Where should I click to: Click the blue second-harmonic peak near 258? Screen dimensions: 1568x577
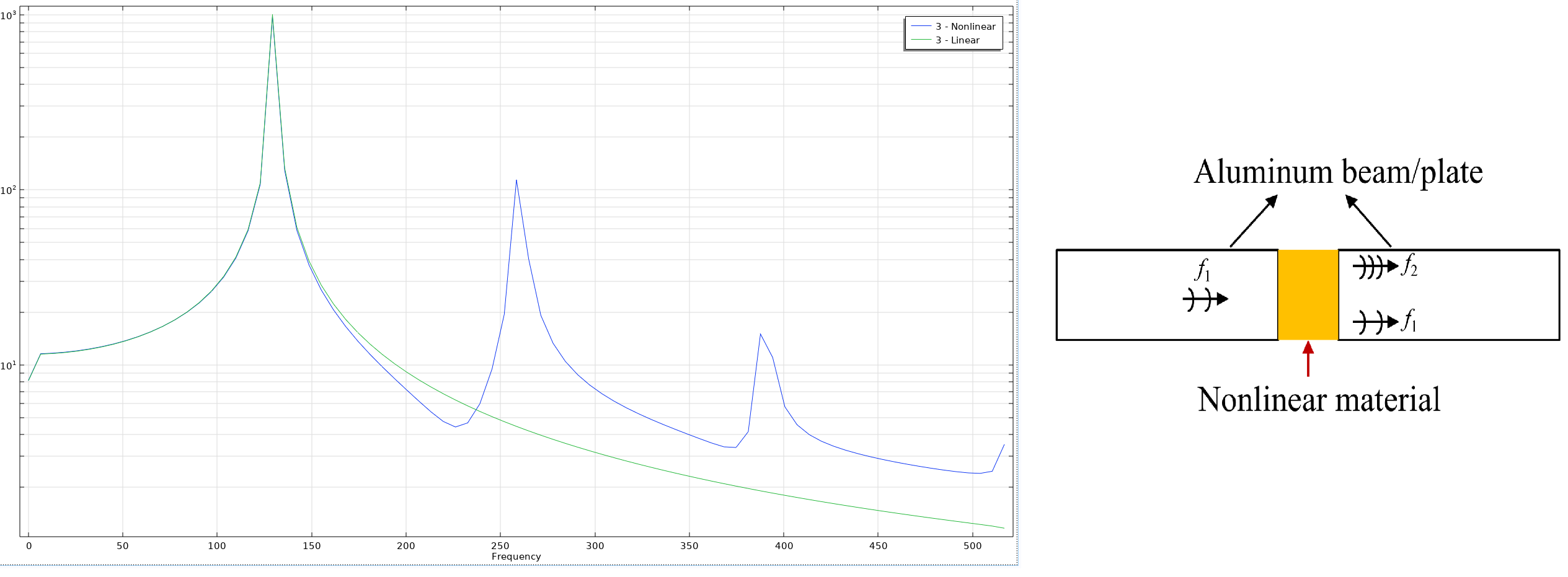click(516, 181)
